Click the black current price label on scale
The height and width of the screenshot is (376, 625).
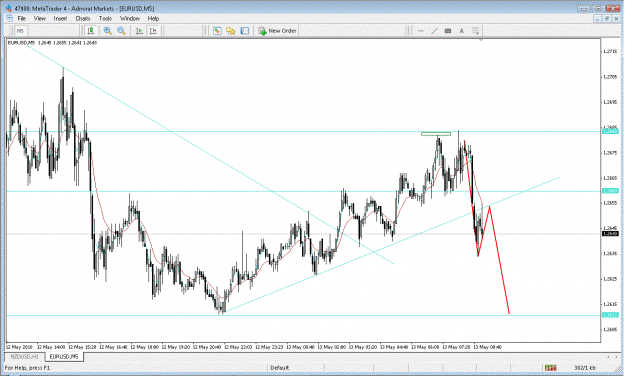click(x=610, y=234)
